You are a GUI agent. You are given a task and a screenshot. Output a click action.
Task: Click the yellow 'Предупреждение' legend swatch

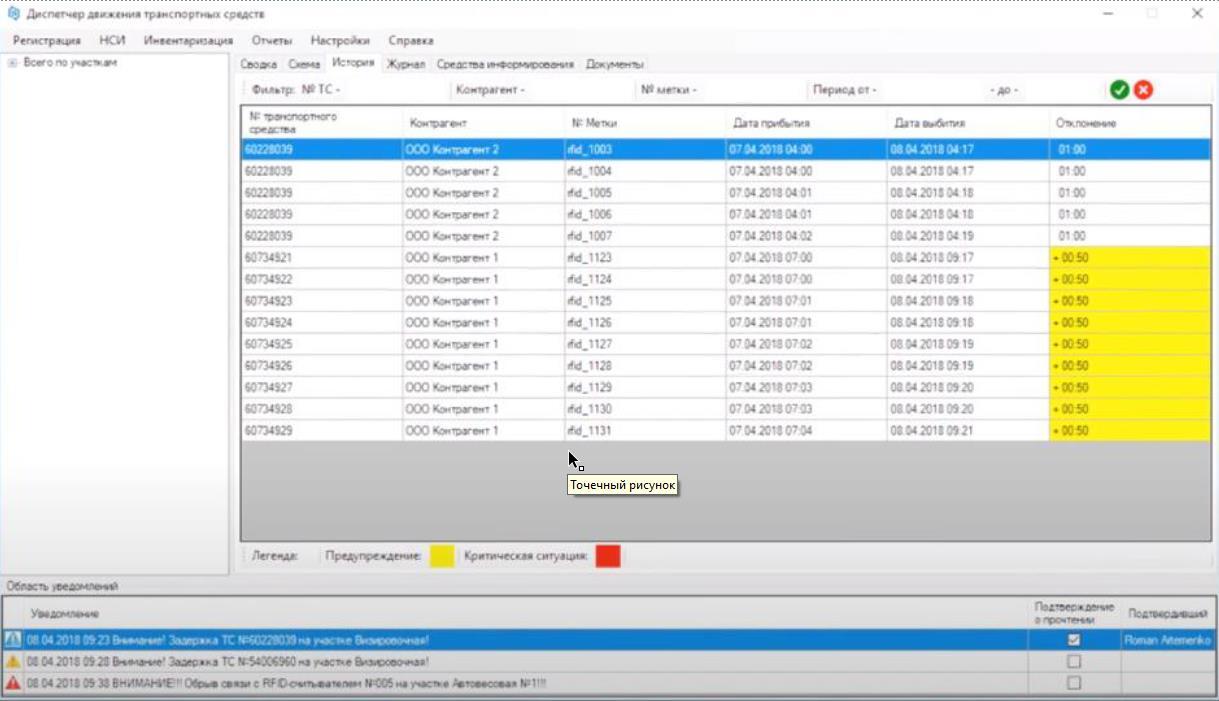tap(442, 556)
